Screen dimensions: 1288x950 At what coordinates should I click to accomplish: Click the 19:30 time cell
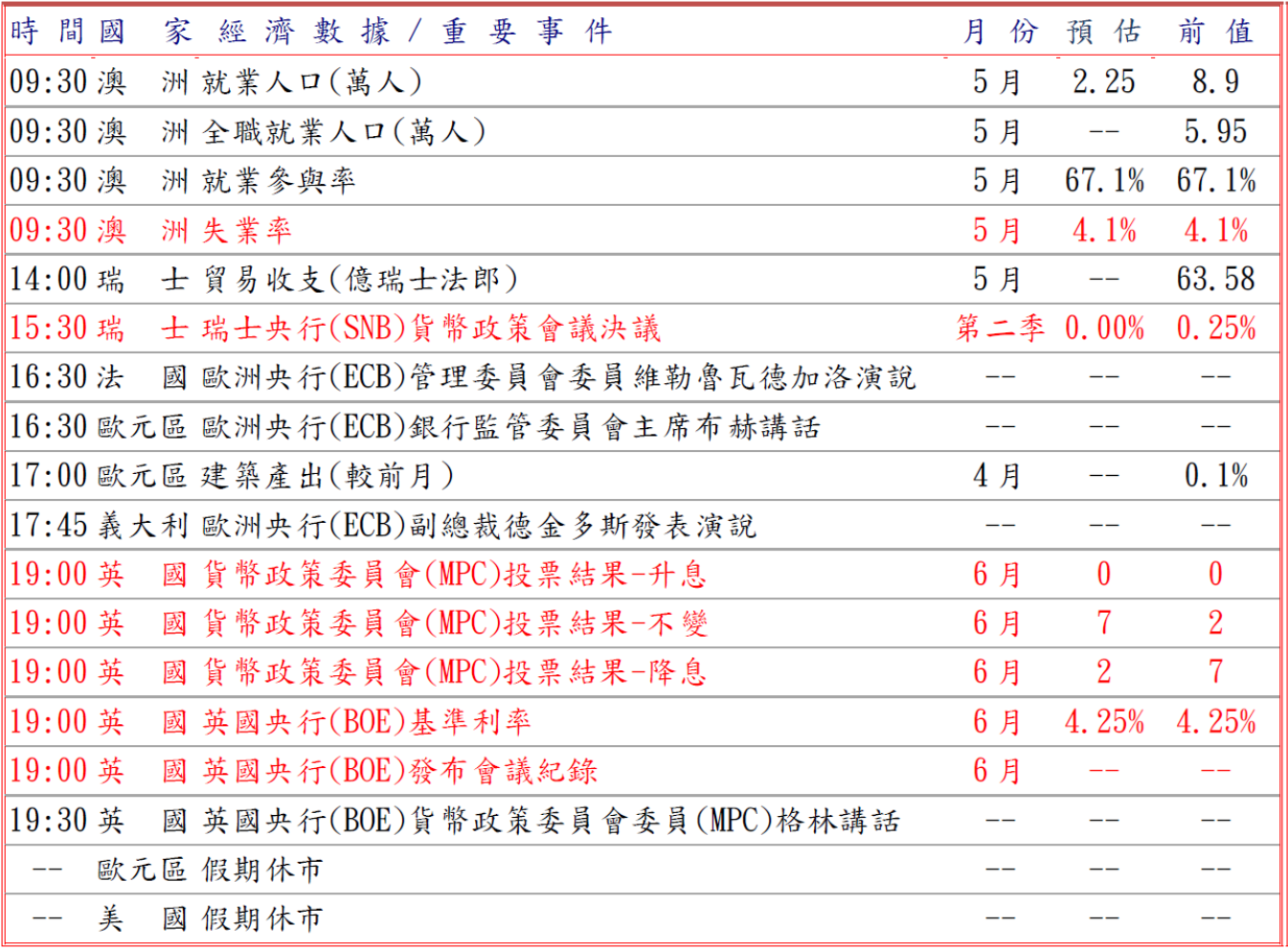49,821
